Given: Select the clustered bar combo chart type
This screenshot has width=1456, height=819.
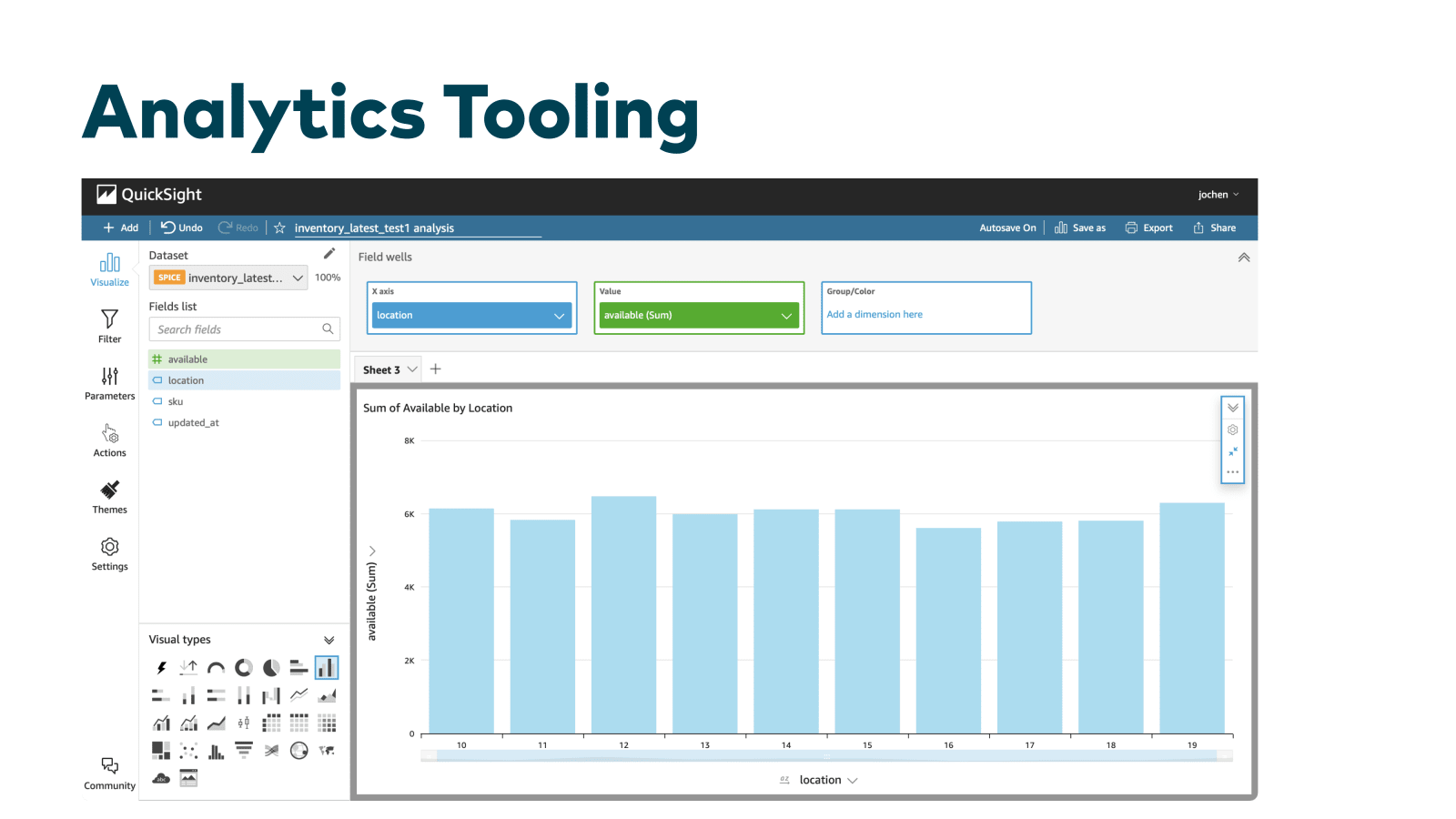Looking at the screenshot, I should pos(161,723).
